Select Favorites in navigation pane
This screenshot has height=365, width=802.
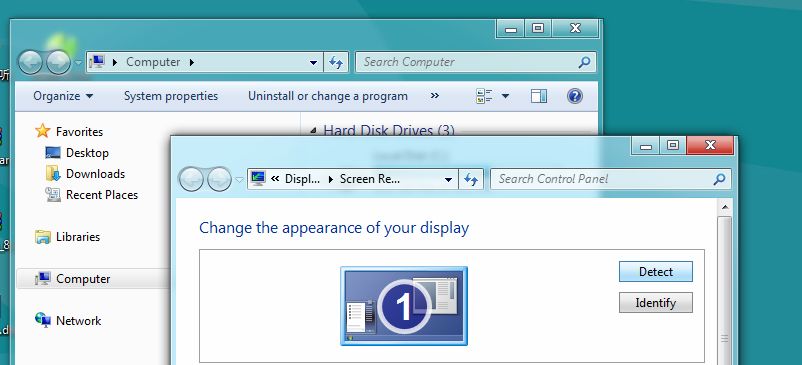pyautogui.click(x=79, y=132)
